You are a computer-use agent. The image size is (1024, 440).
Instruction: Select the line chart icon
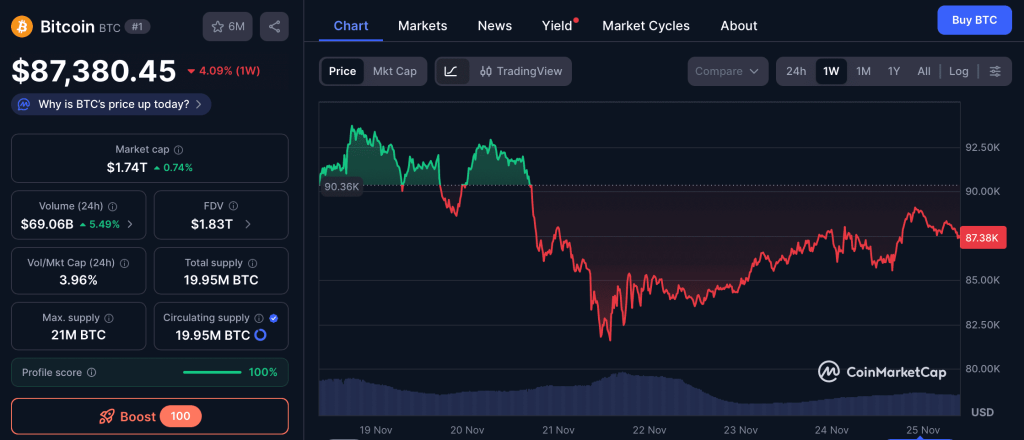click(x=451, y=71)
